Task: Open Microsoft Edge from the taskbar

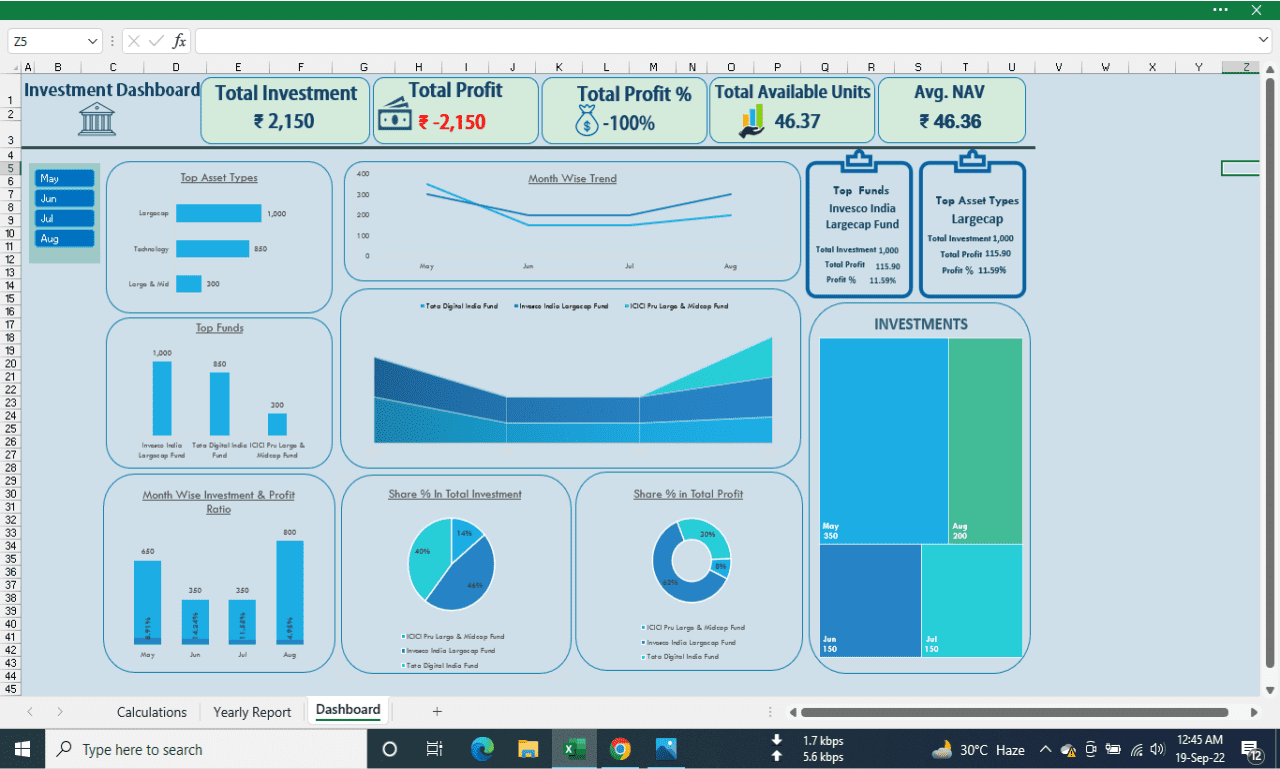Action: pos(482,748)
